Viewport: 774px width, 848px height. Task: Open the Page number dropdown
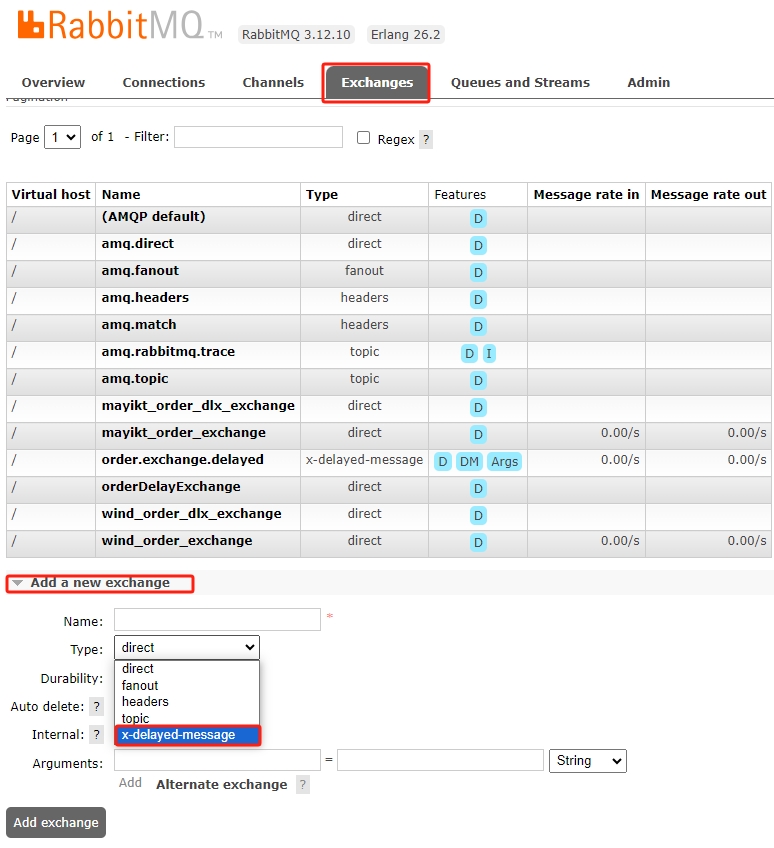pyautogui.click(x=62, y=137)
